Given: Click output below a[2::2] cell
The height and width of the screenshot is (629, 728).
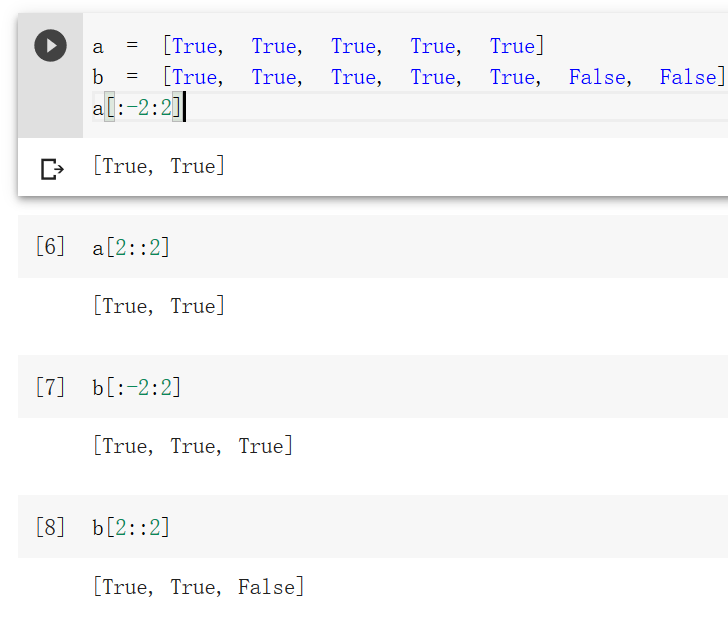Looking at the screenshot, I should tap(159, 306).
